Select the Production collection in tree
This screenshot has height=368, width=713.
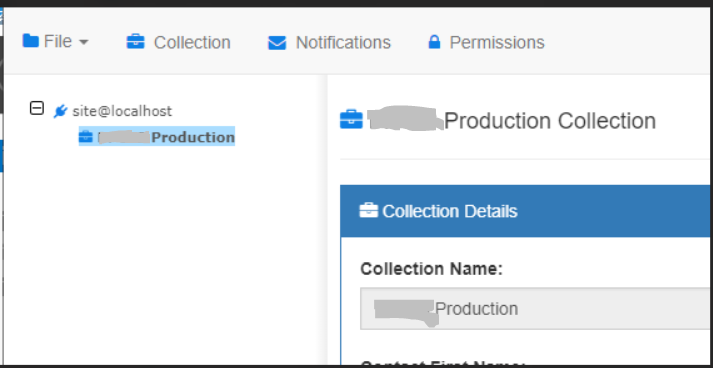point(157,136)
